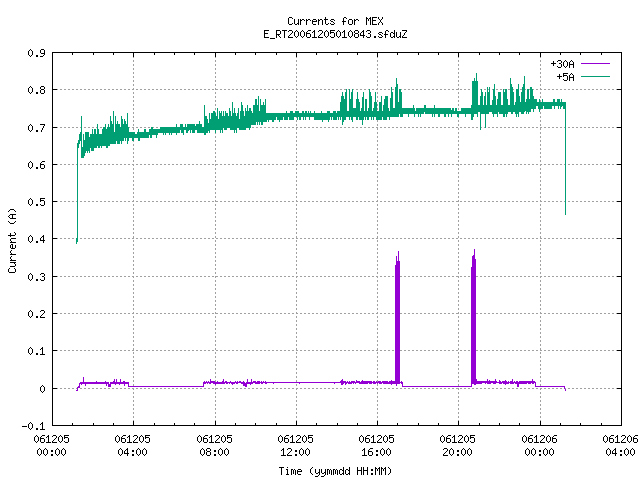Click the x-axis label 061205 12:00
The height and width of the screenshot is (480, 640).
pos(296,446)
